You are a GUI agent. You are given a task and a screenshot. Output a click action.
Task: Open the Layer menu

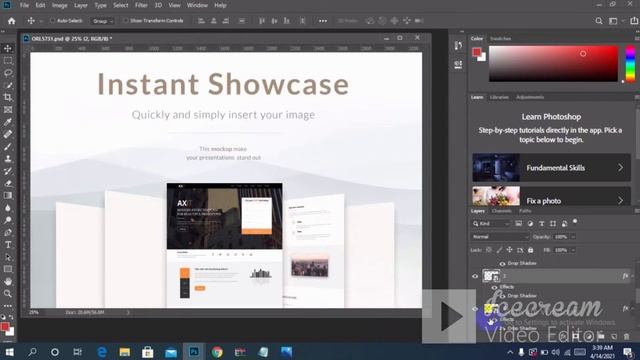coord(81,5)
